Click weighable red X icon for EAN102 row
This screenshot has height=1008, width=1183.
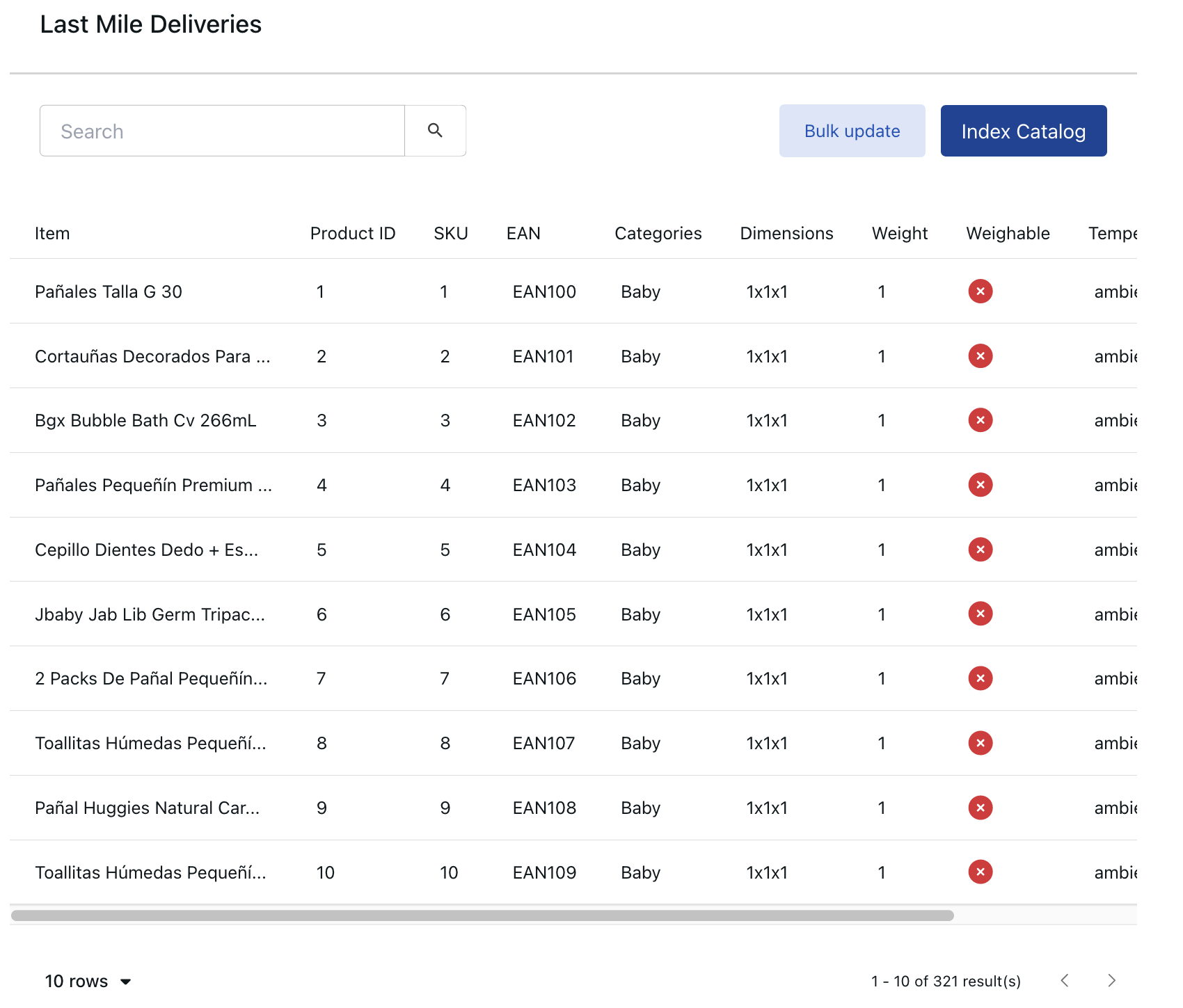click(980, 420)
